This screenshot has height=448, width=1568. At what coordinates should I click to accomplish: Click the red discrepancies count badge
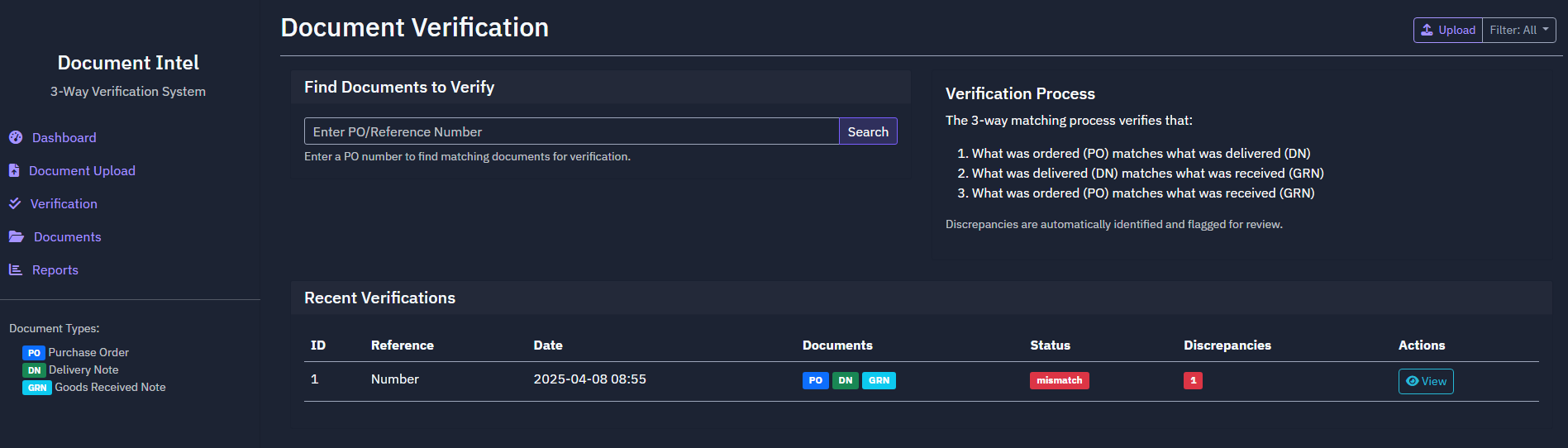(1193, 380)
